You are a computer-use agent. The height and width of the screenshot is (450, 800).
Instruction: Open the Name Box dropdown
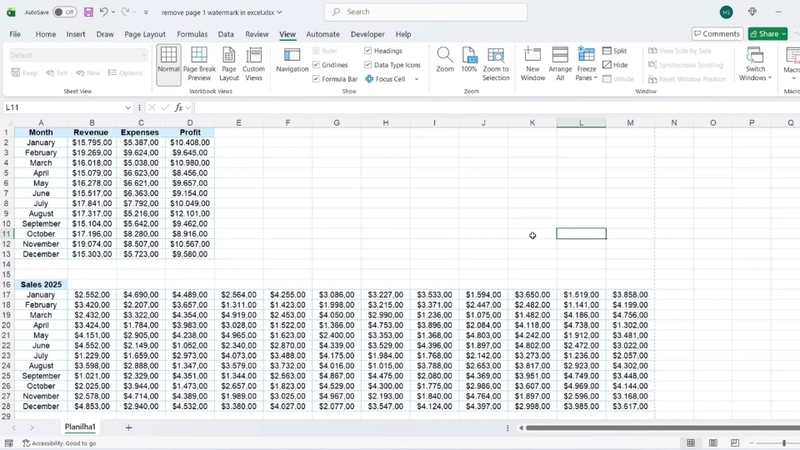click(128, 108)
